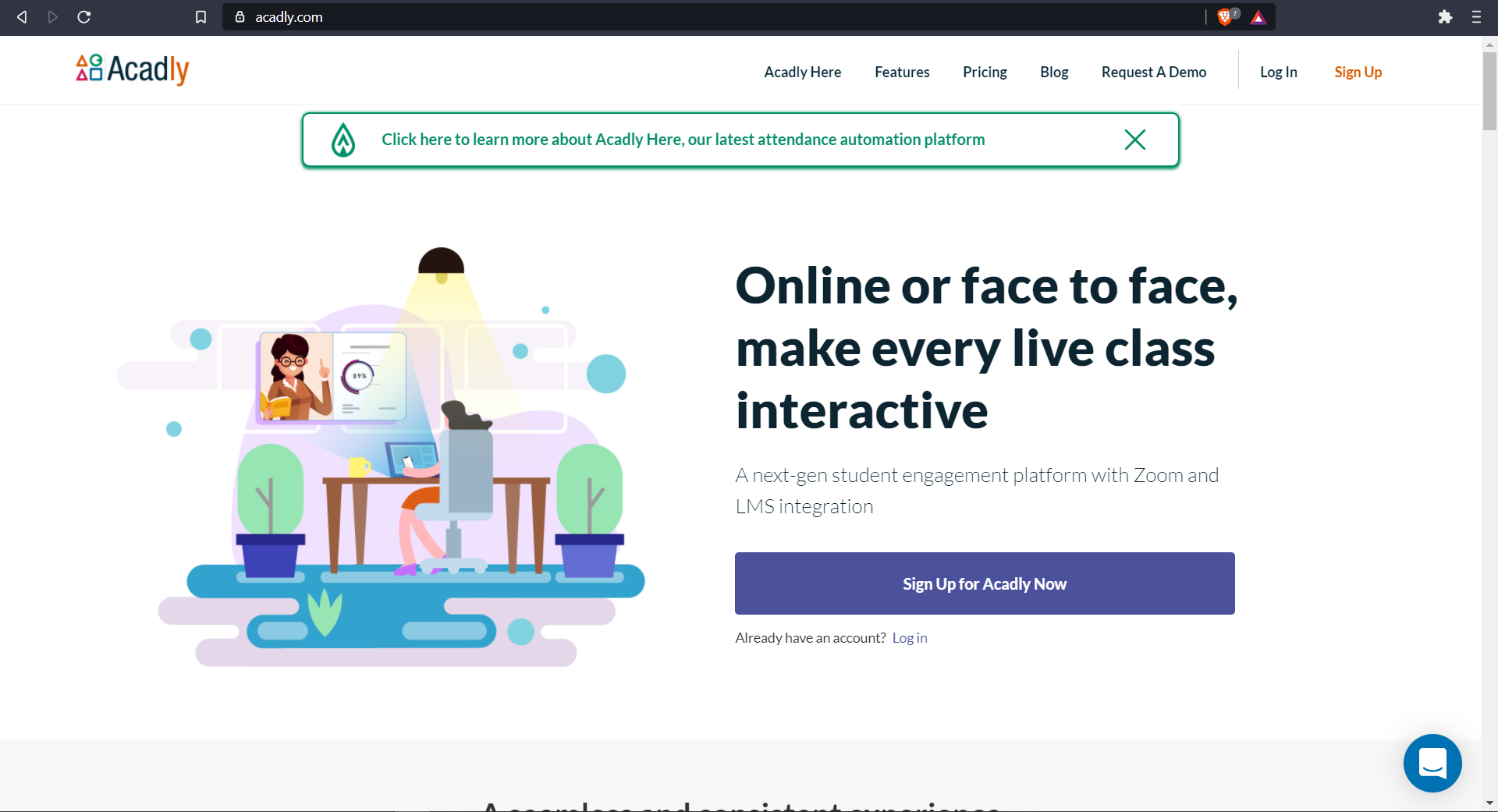Click the Acadly logo in header

click(x=133, y=69)
